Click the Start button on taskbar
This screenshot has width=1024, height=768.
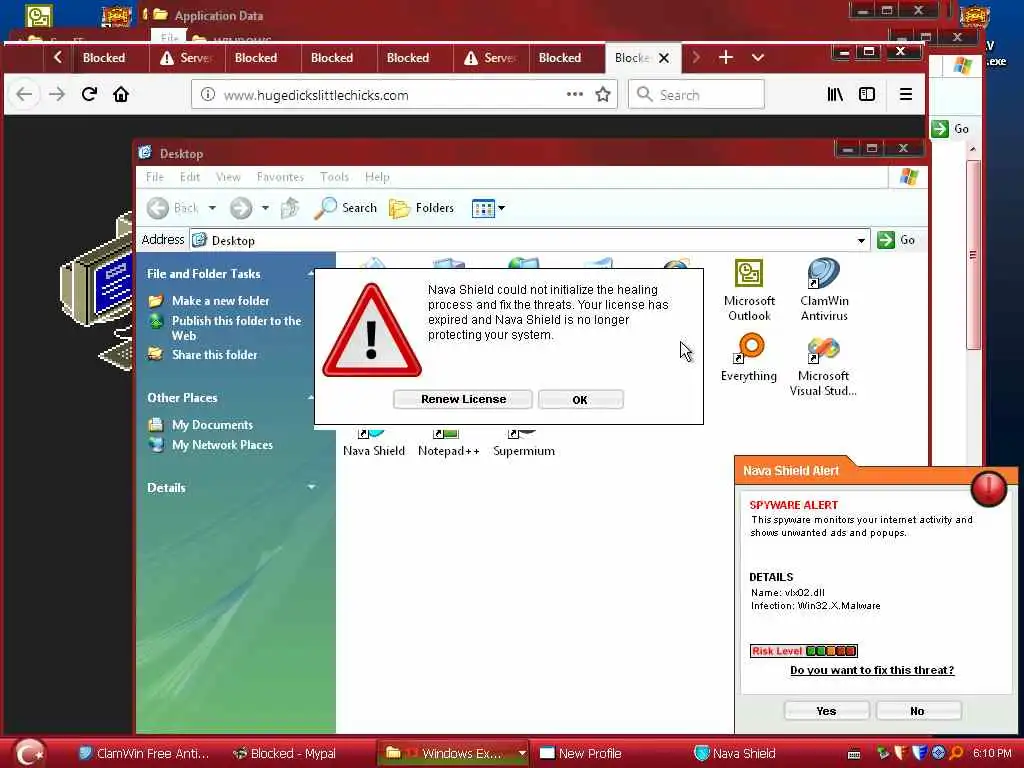pyautogui.click(x=29, y=752)
